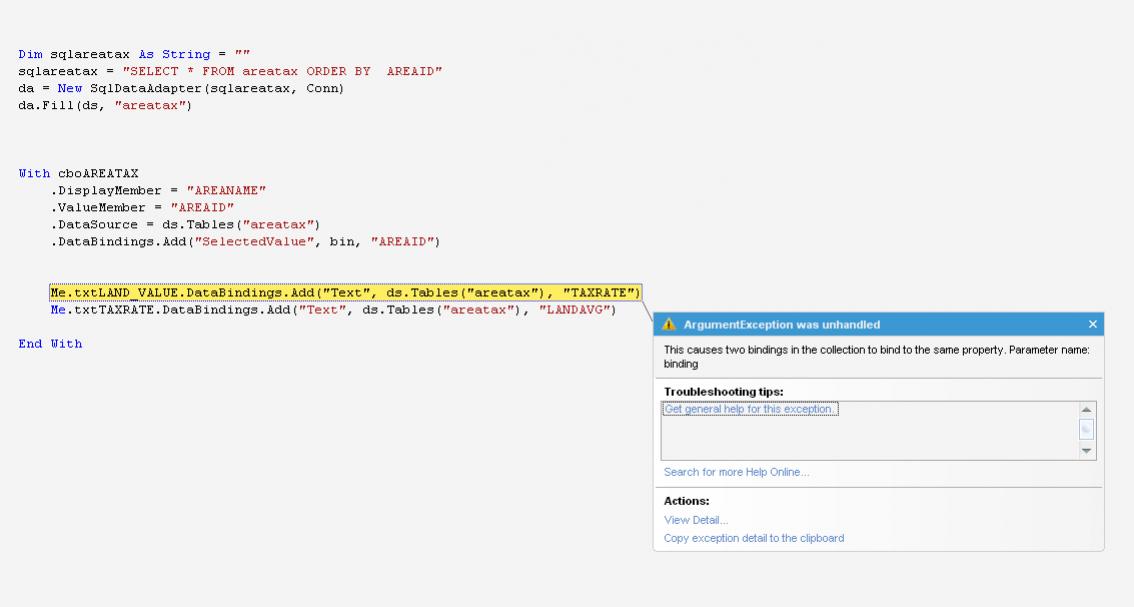Open View Detail for the exception
Screen dimensions: 1134x607
(696, 520)
